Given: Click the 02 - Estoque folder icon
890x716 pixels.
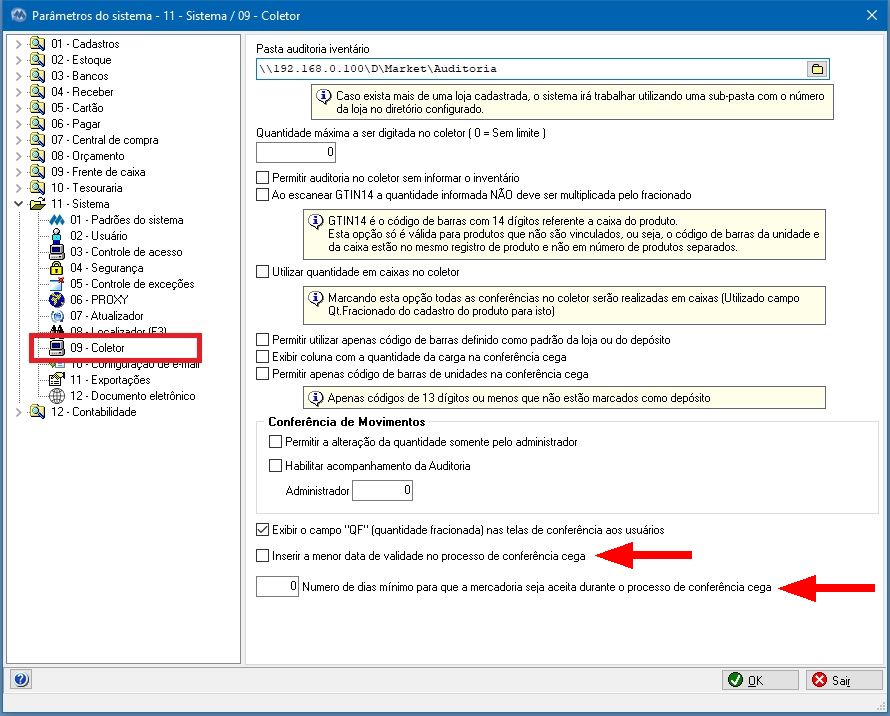Looking at the screenshot, I should click(x=37, y=60).
